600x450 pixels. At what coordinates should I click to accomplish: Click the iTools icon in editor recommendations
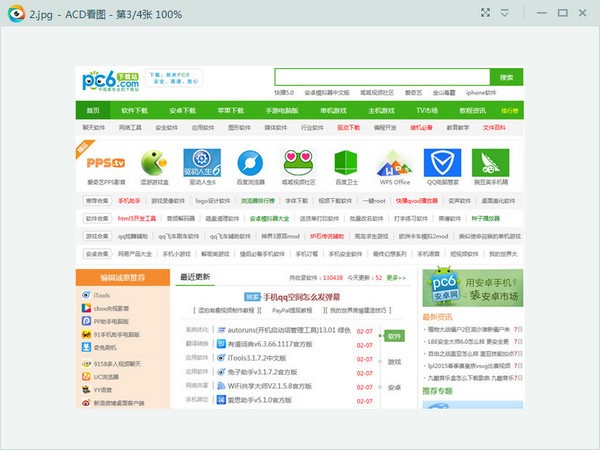tap(86, 295)
